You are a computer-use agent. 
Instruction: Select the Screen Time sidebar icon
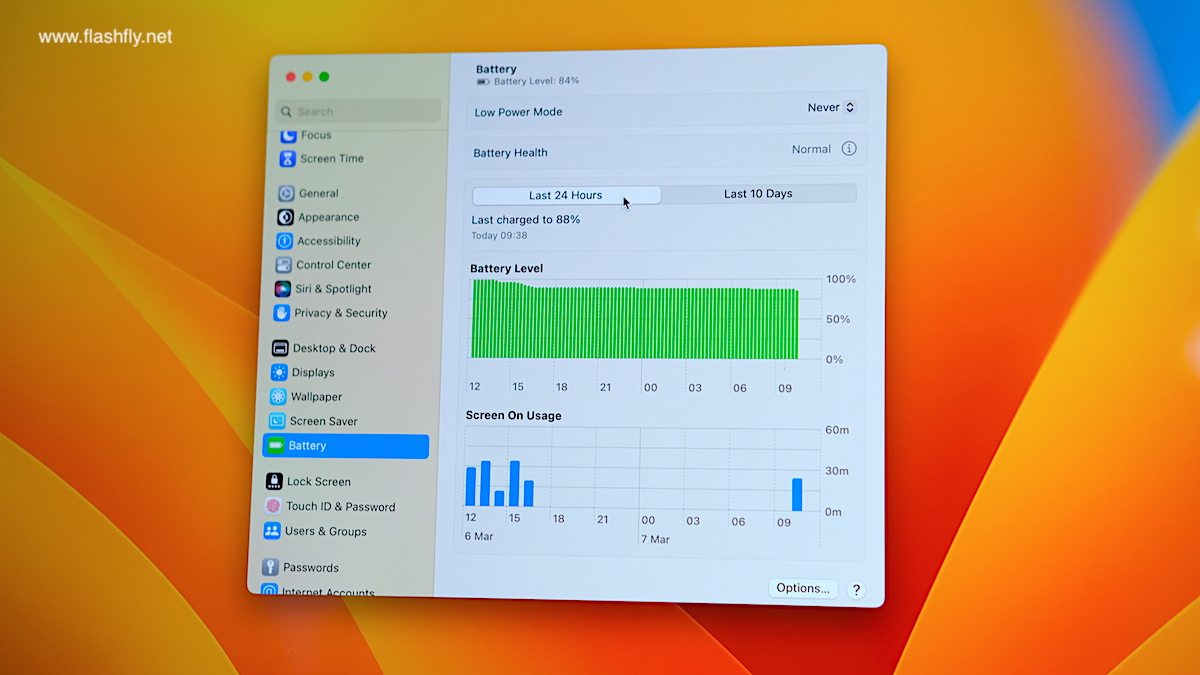coord(288,159)
